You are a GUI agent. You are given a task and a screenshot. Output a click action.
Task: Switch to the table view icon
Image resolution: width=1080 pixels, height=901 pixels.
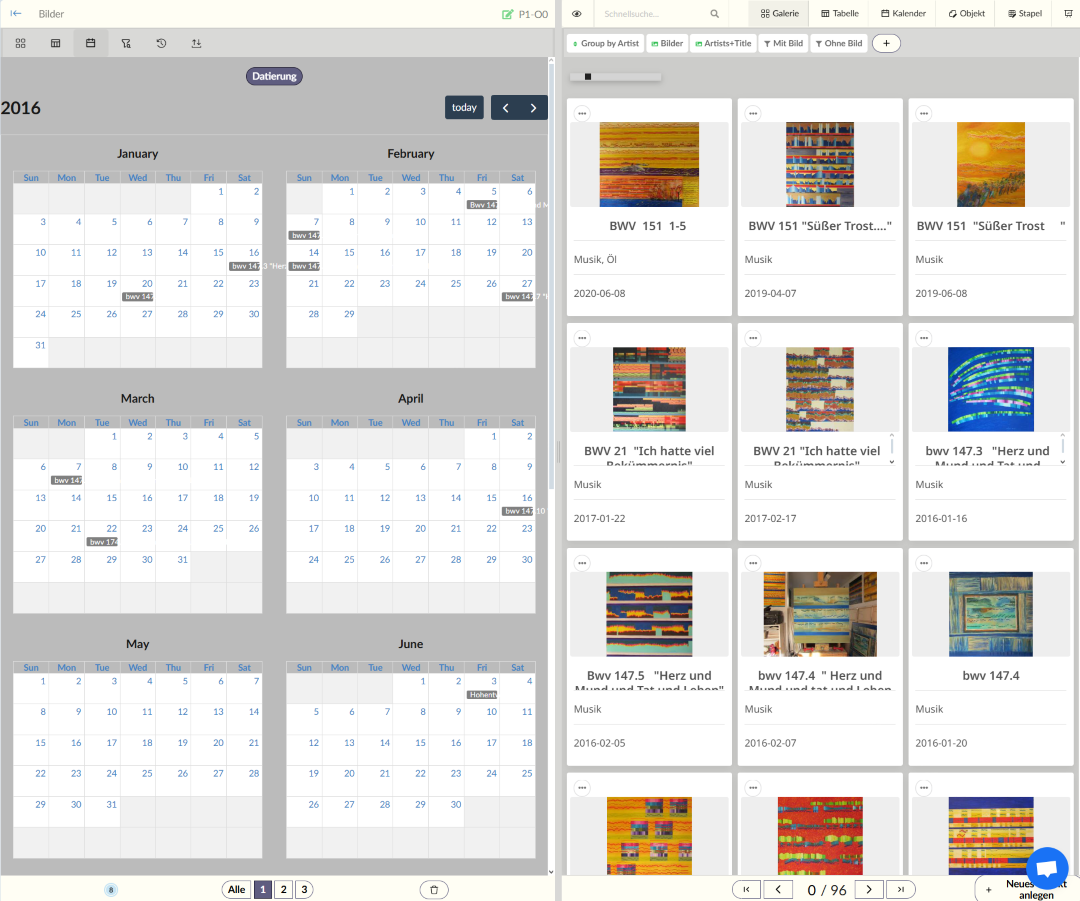coord(55,43)
